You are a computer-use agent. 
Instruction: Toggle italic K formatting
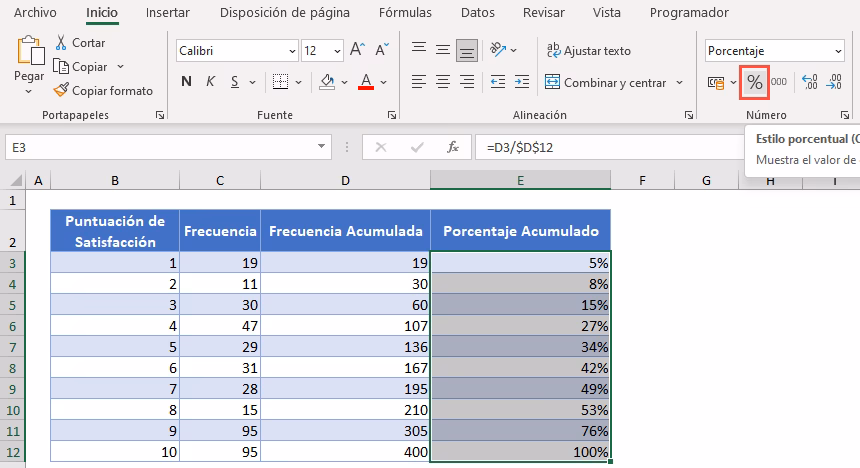210,82
